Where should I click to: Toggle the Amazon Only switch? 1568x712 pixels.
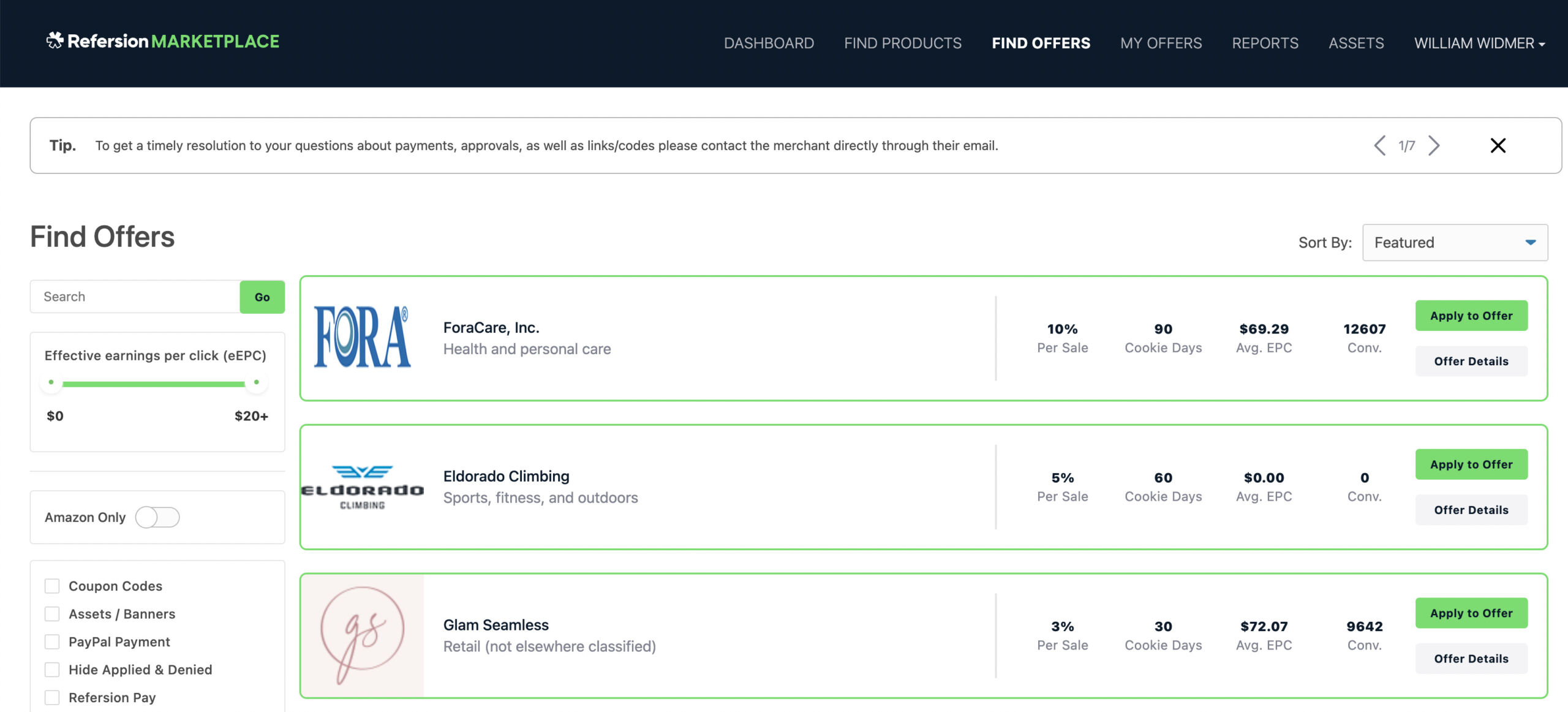tap(158, 518)
